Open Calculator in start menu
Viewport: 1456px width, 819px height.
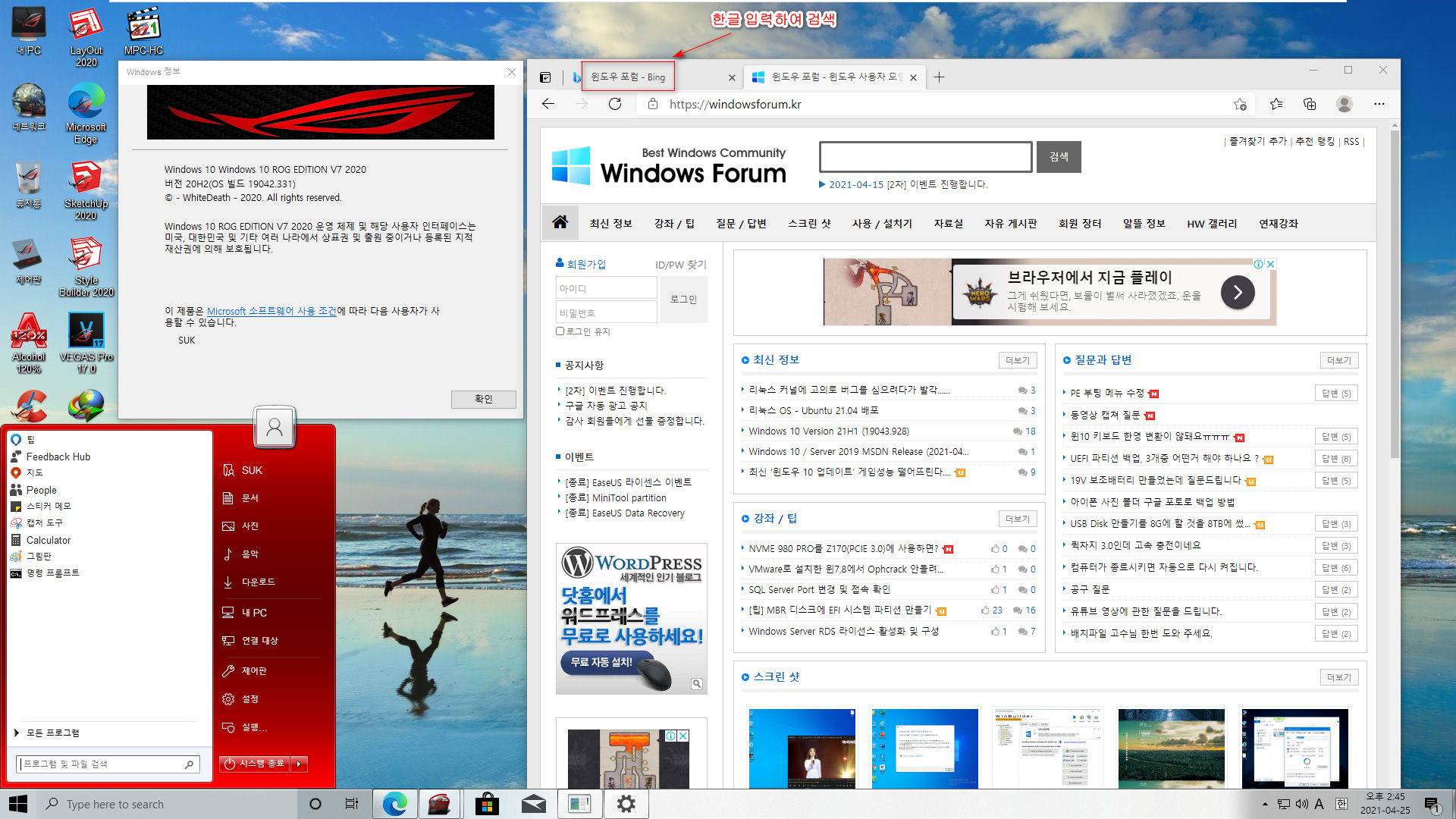pyautogui.click(x=49, y=540)
